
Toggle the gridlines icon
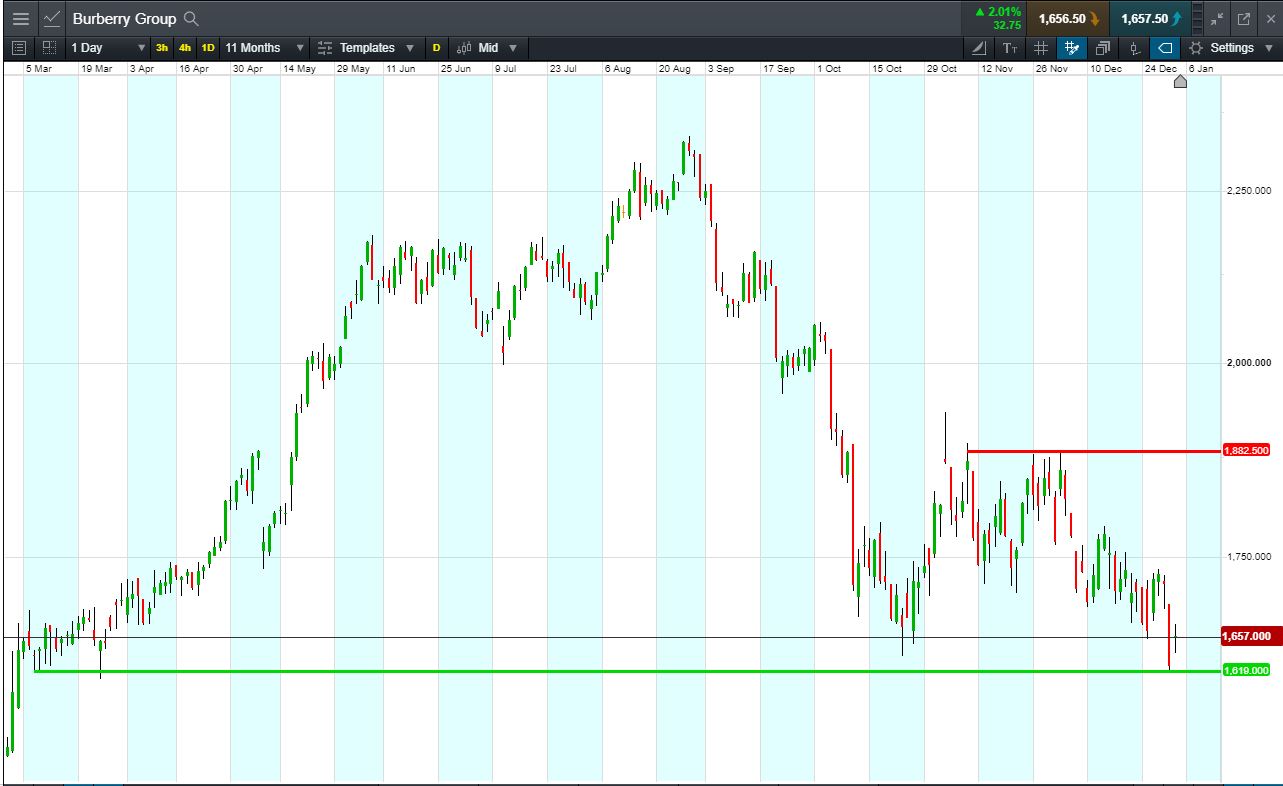[1041, 47]
